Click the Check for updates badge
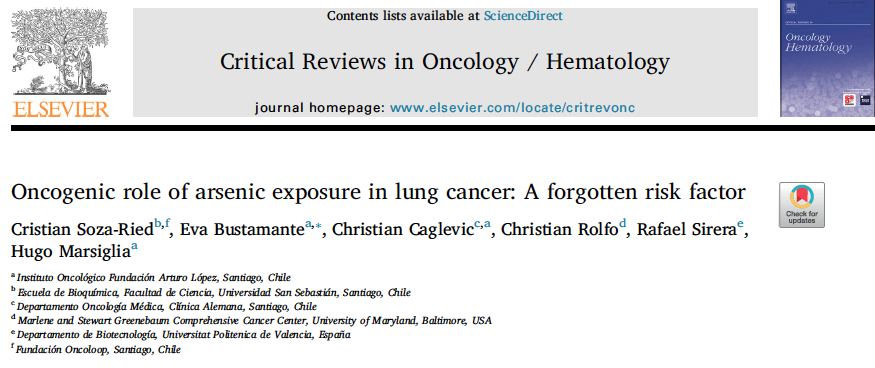This screenshot has width=875, height=368. [802, 205]
